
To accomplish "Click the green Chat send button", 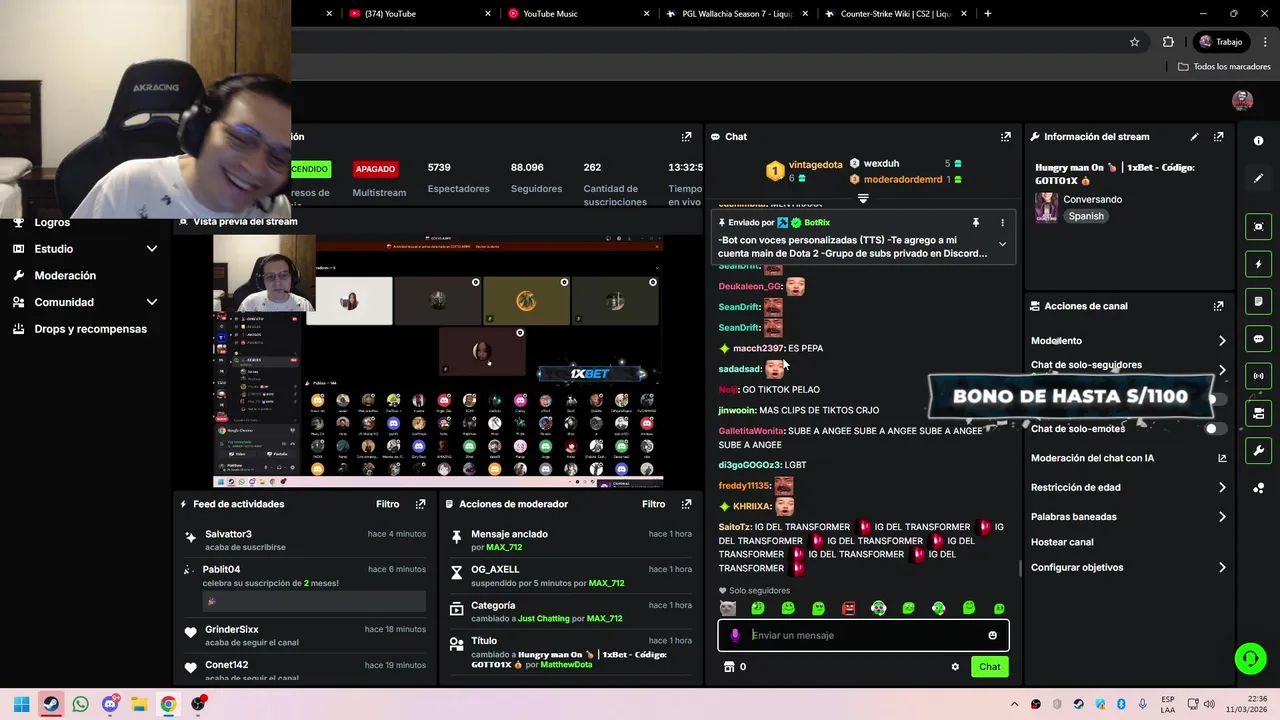I will (x=989, y=667).
